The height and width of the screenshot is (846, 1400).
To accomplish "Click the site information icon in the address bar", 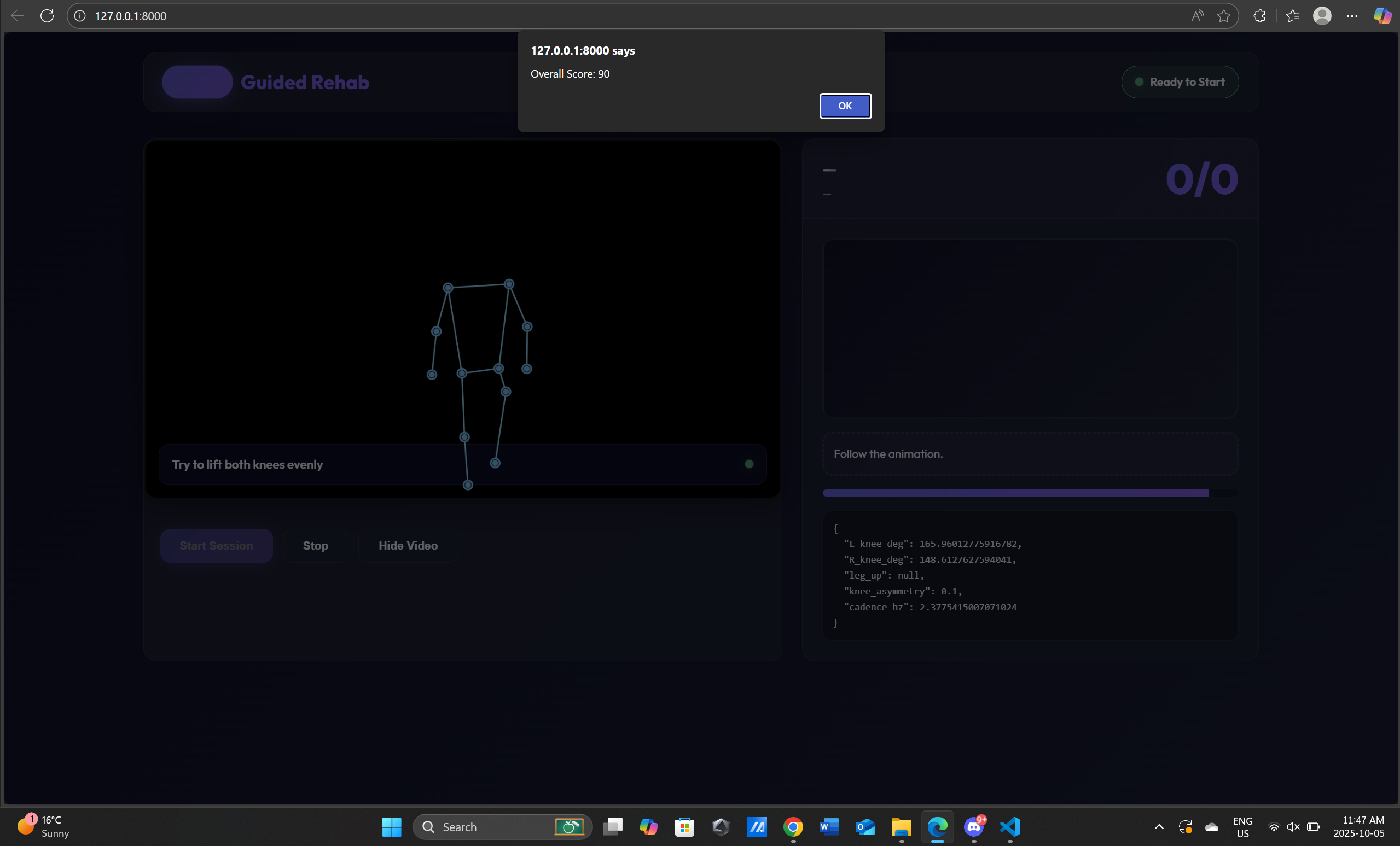I will (x=80, y=16).
